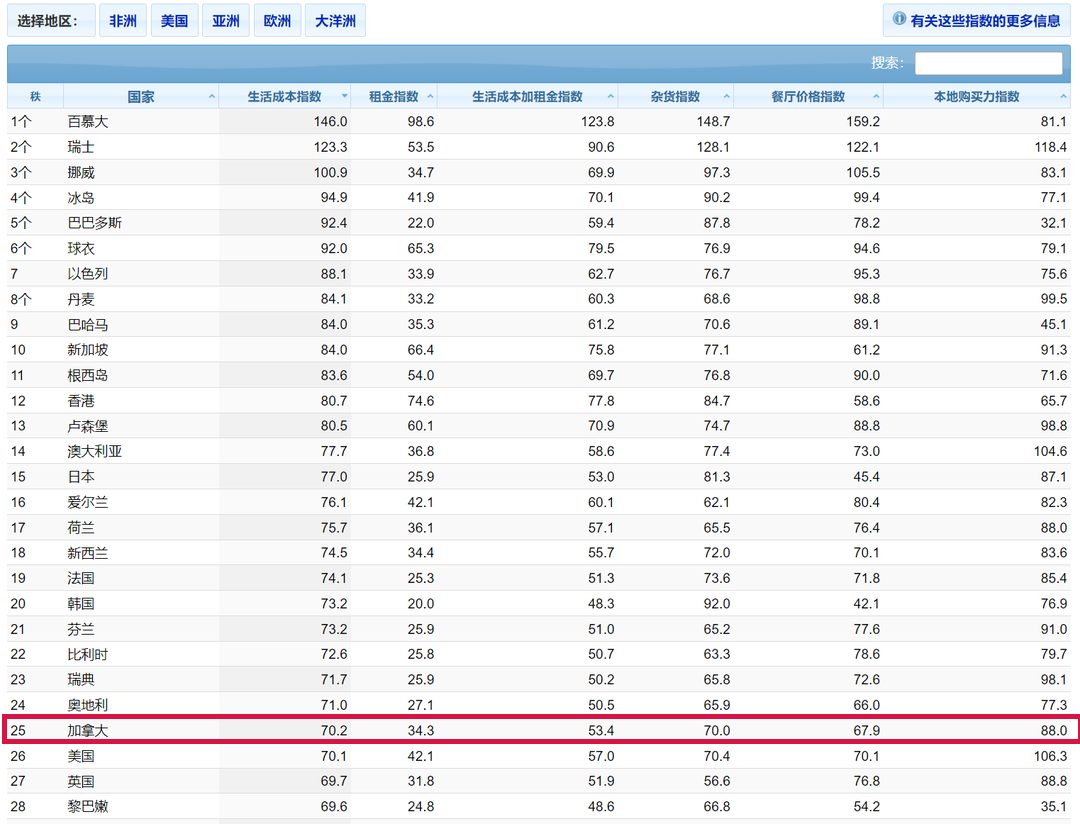Click 新加坡's rent index value 66.4
This screenshot has width=1080, height=824.
[x=421, y=350]
